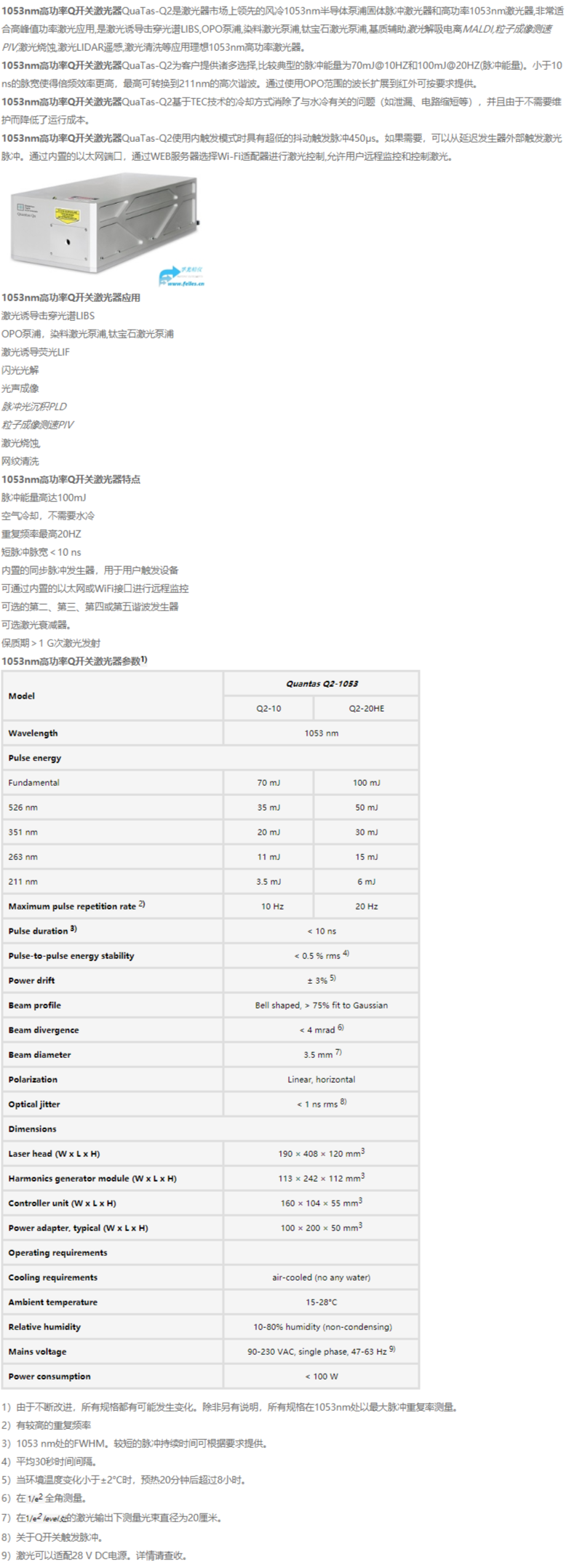Select the '100 mJ' cell
The image size is (569, 1568).
pyautogui.click(x=366, y=782)
